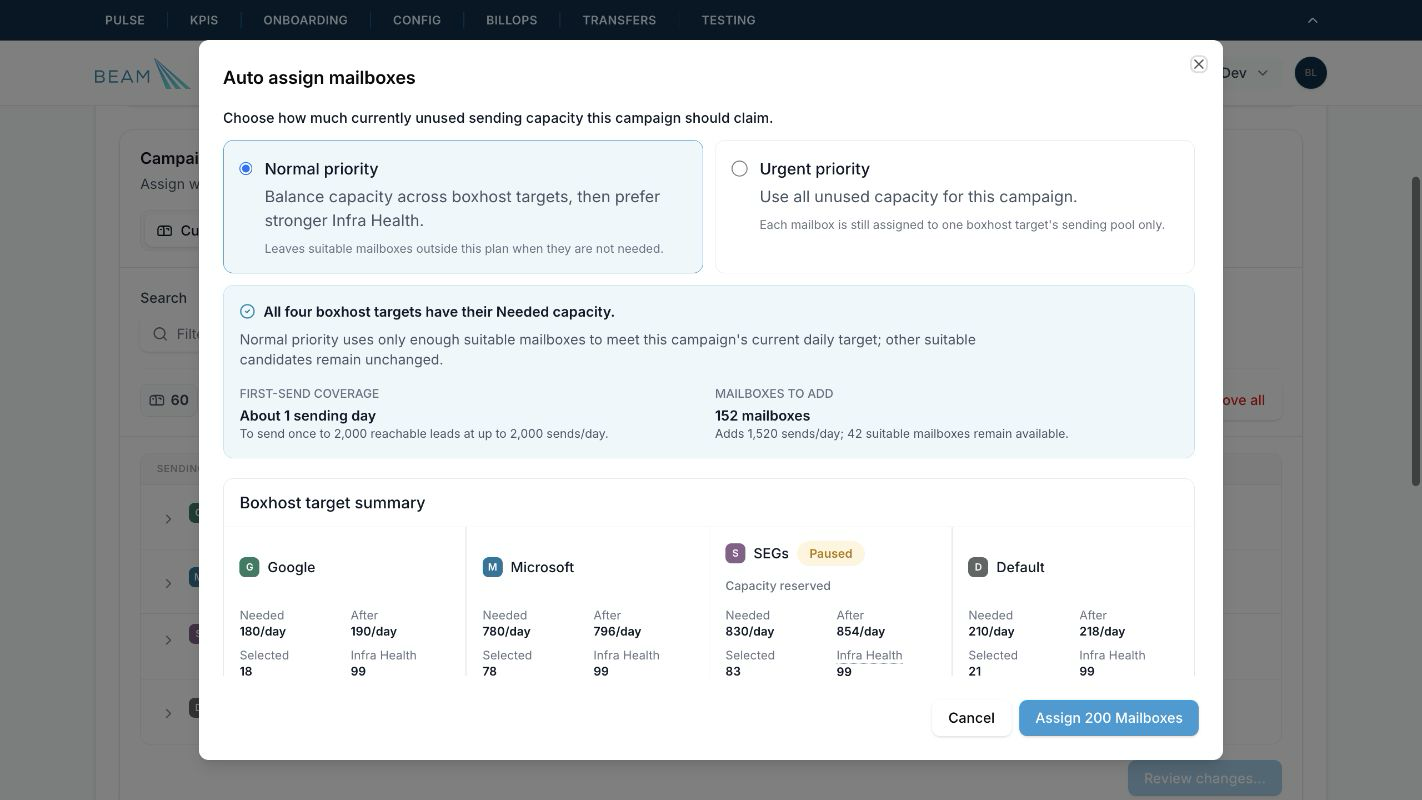Click Default's Needed value '210/day'

pyautogui.click(x=992, y=631)
